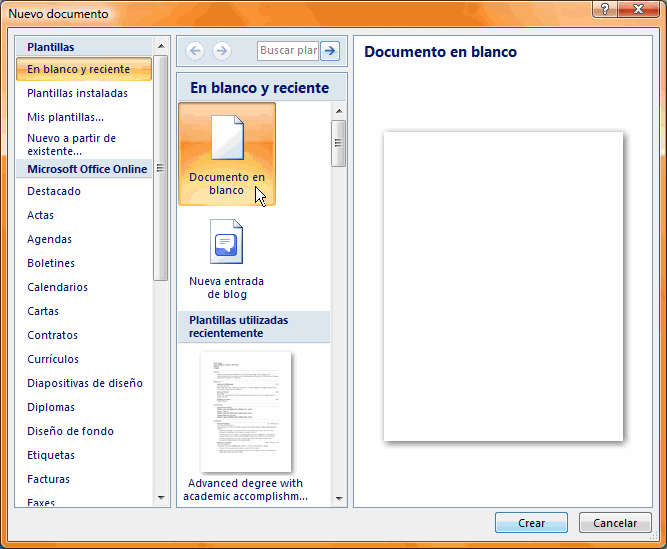This screenshot has height=549, width=667.
Task: Select the Calendarios online category
Action: (57, 287)
